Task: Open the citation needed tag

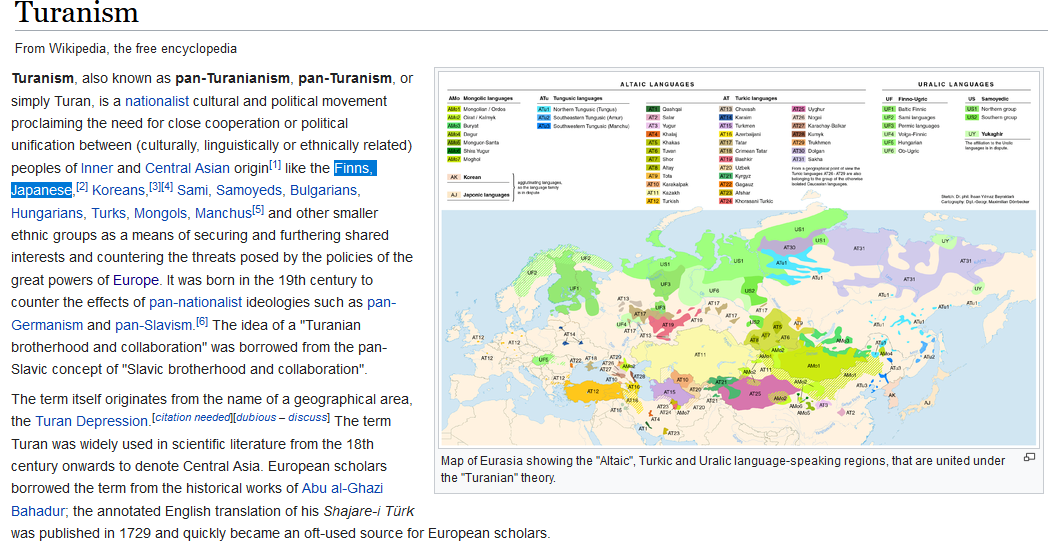Action: pyautogui.click(x=193, y=417)
